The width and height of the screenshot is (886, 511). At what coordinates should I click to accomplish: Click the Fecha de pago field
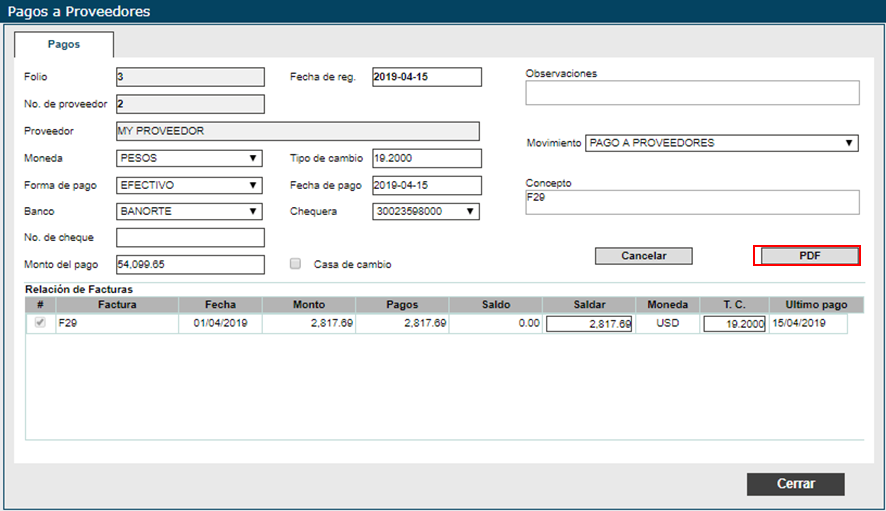426,185
